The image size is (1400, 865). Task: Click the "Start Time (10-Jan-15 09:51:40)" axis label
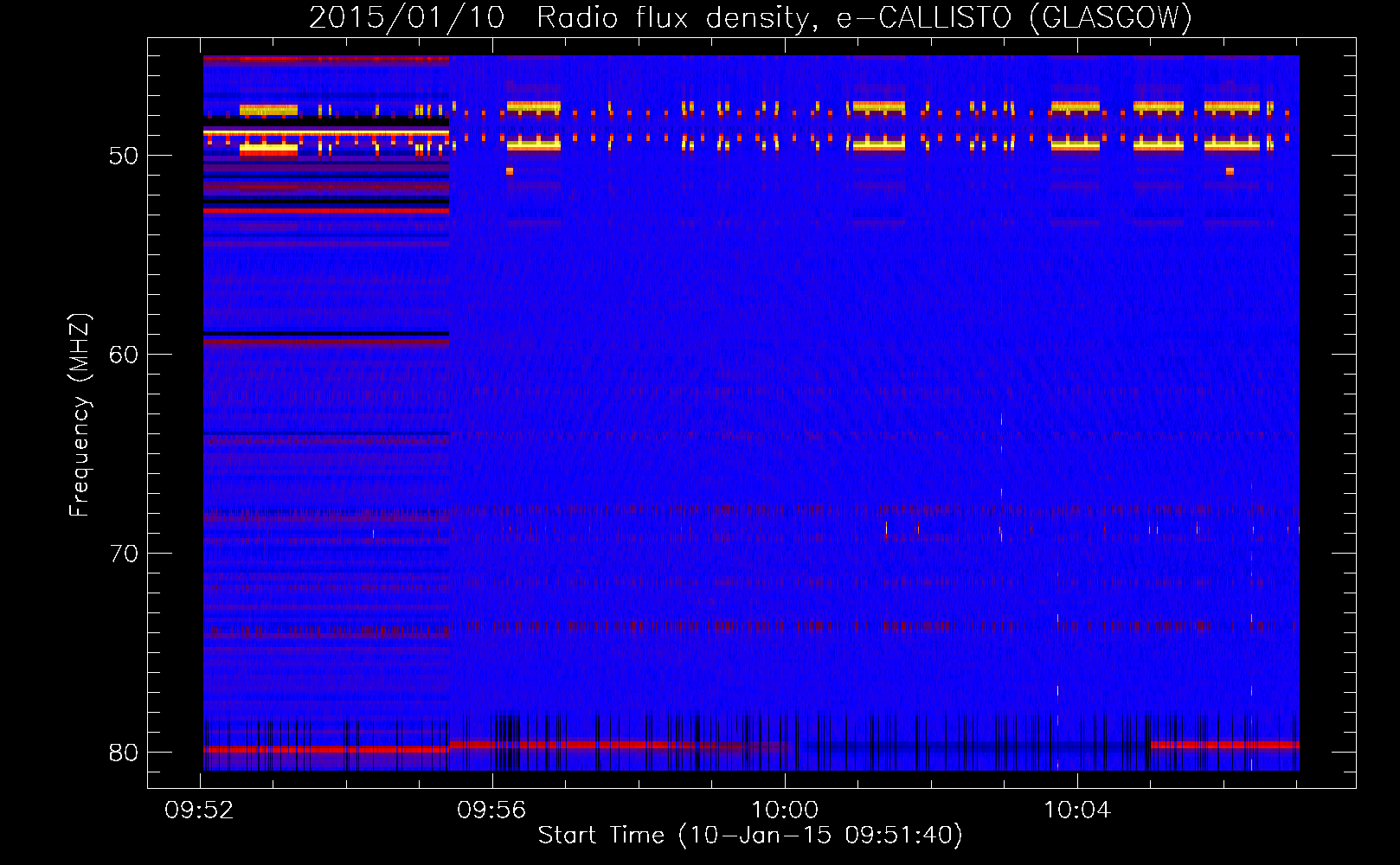tap(750, 836)
